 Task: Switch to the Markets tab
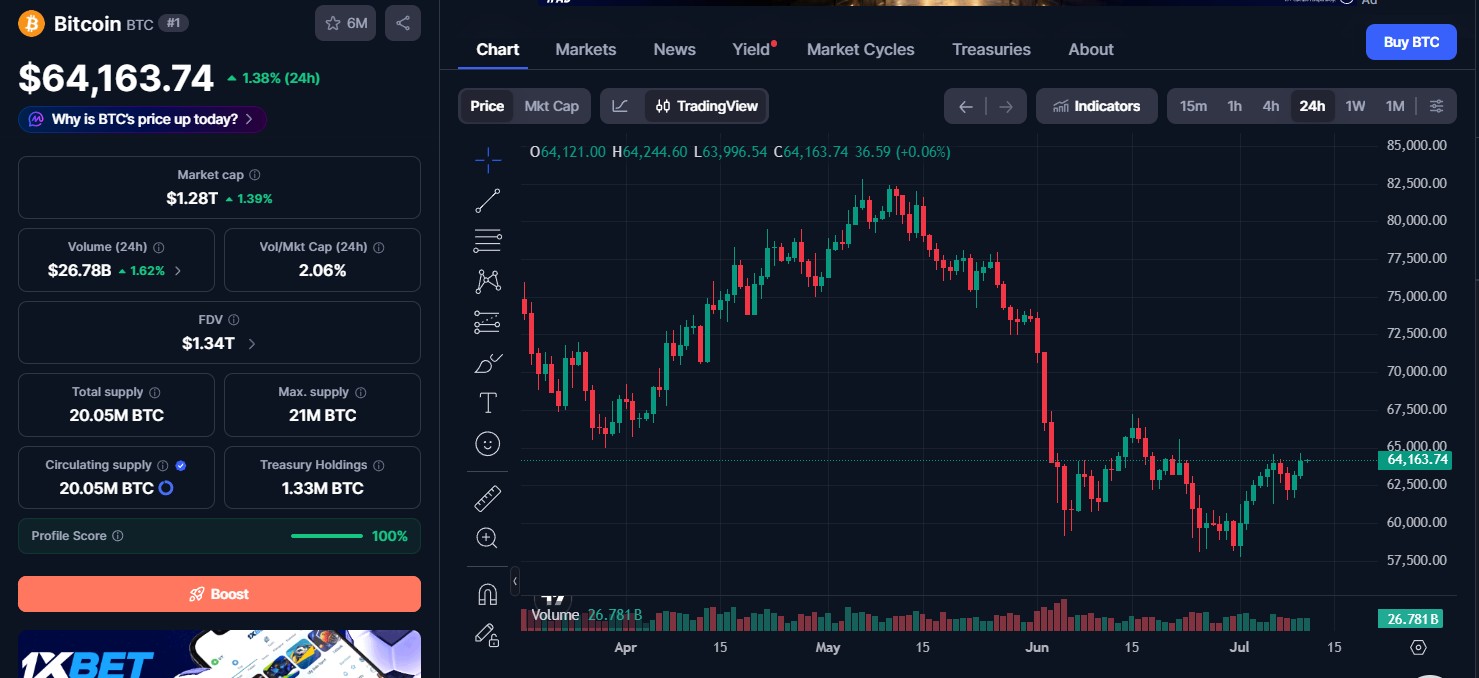[x=586, y=49]
